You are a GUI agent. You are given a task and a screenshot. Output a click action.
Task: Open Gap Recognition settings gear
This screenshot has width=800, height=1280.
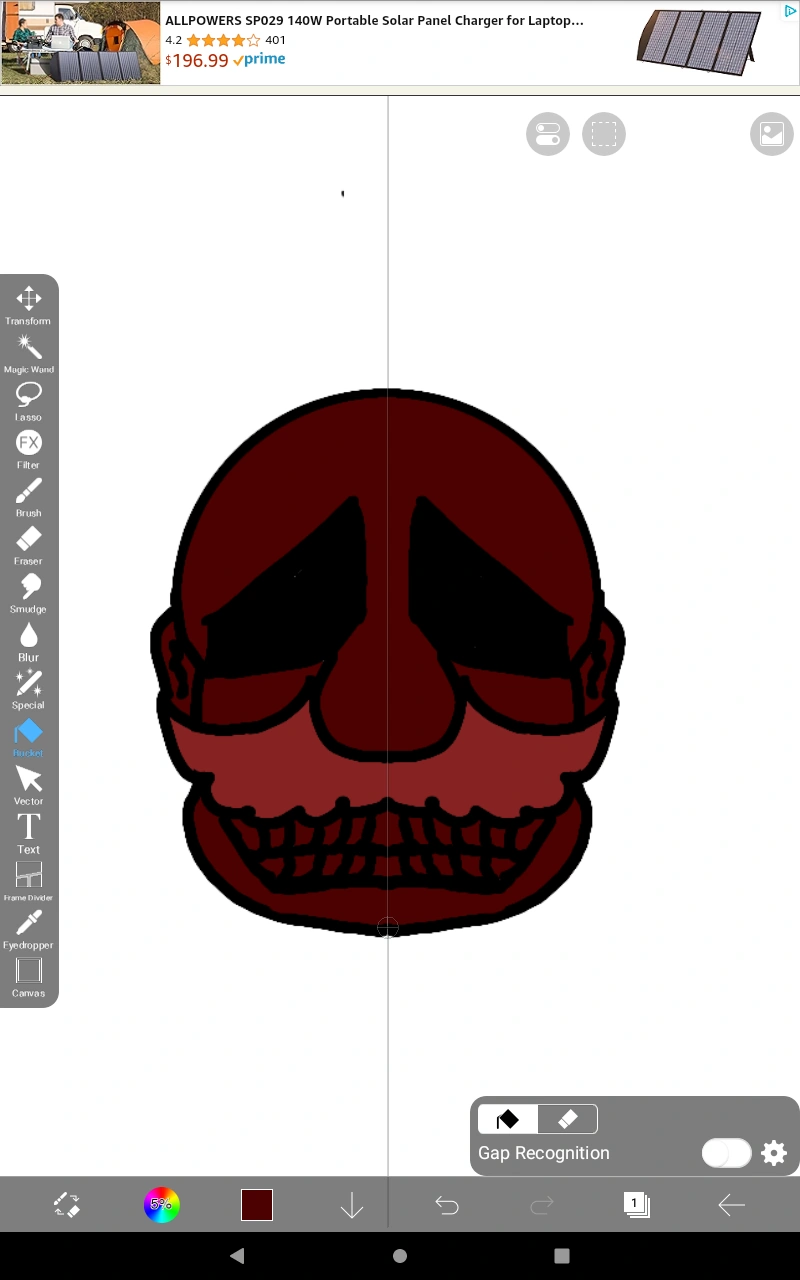click(774, 1153)
